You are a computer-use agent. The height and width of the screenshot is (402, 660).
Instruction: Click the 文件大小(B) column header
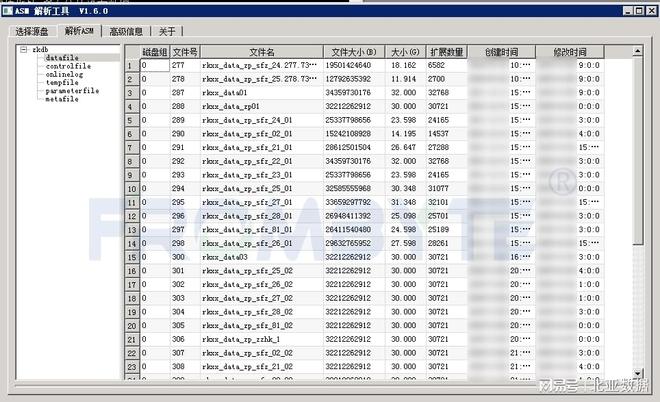point(354,52)
